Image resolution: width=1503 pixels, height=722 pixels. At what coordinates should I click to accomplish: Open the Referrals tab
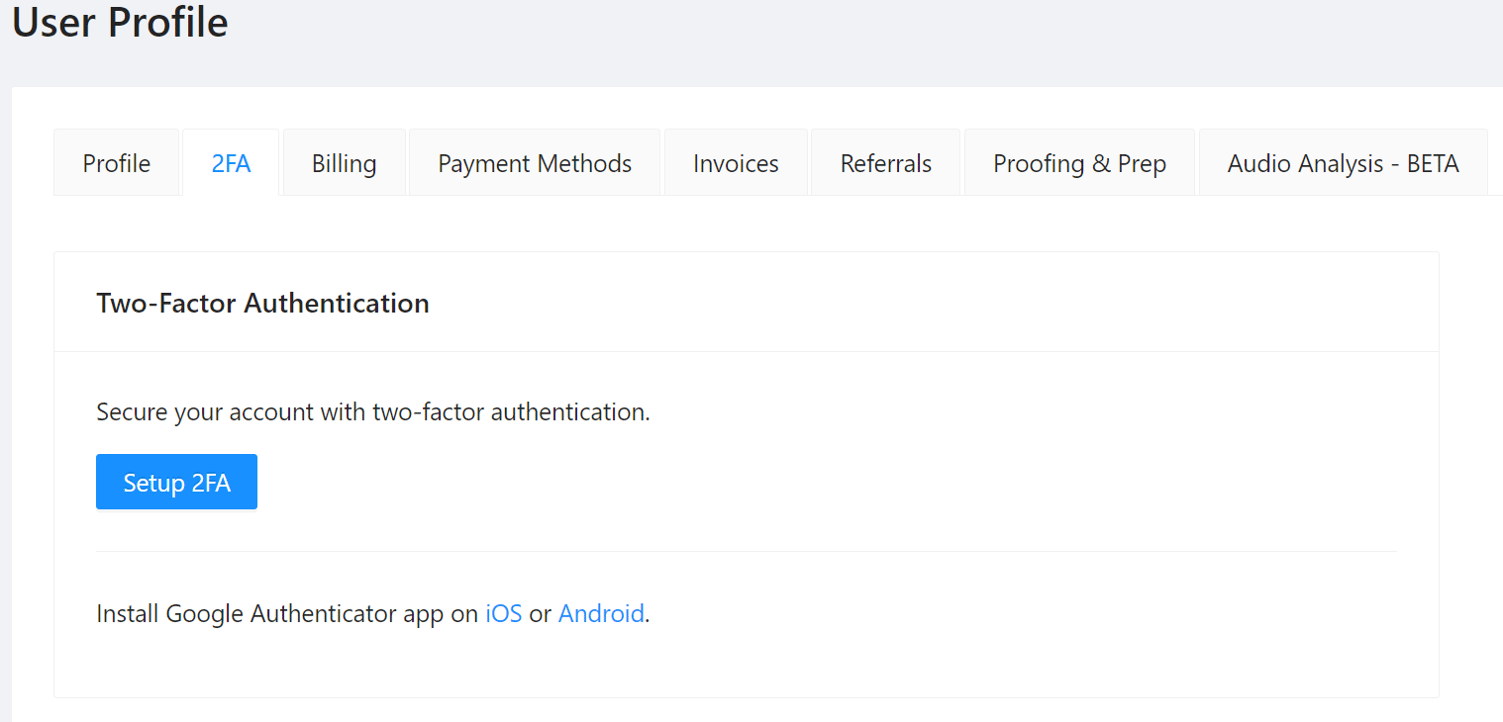[884, 162]
